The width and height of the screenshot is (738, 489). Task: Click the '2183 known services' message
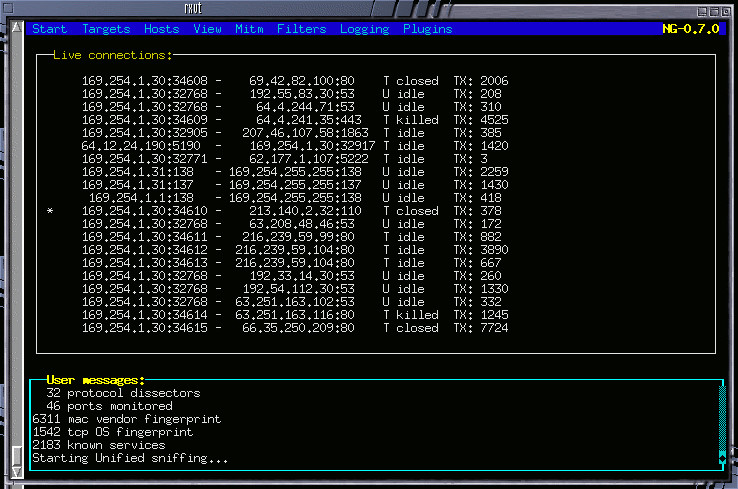99,446
